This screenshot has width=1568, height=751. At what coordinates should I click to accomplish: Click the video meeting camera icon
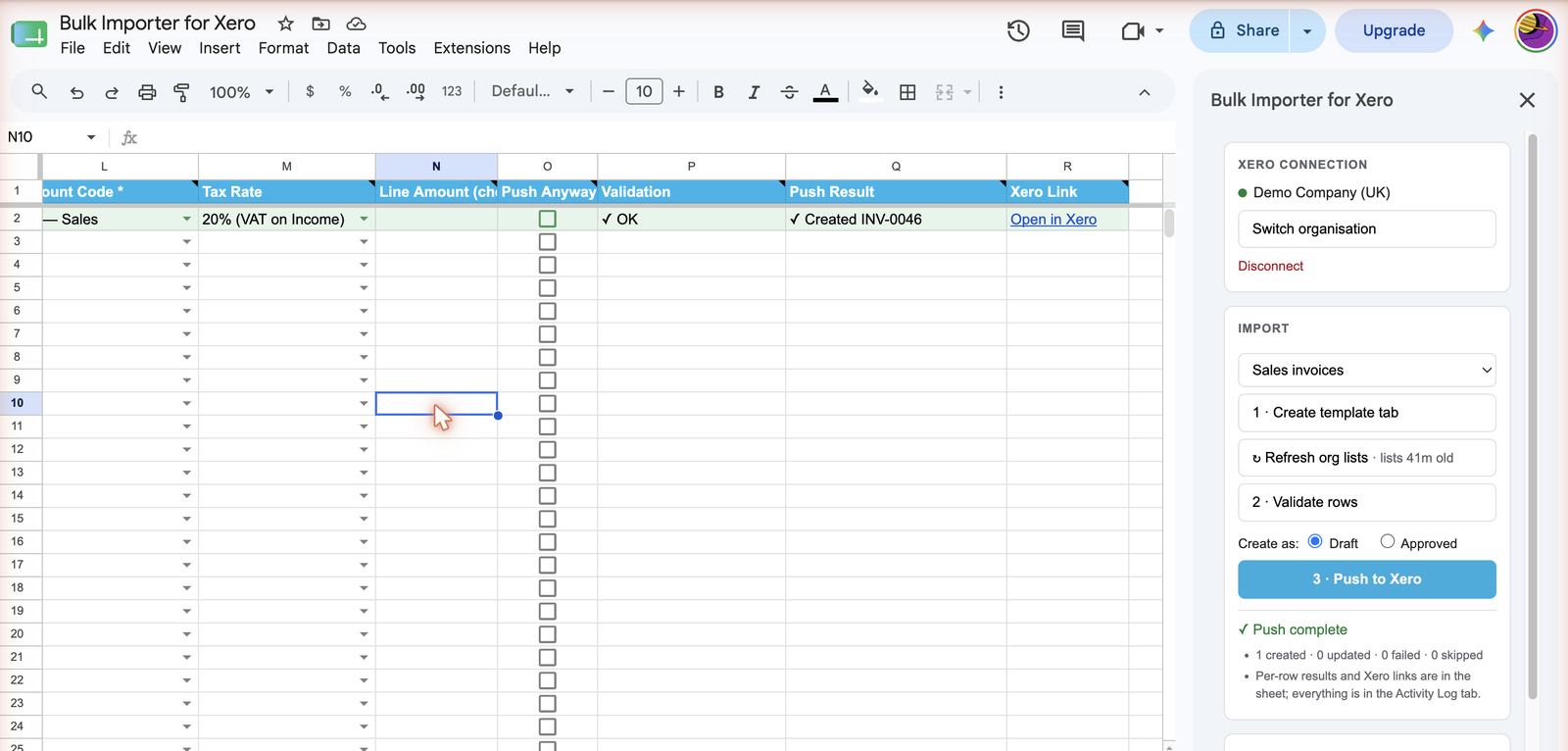point(1133,31)
